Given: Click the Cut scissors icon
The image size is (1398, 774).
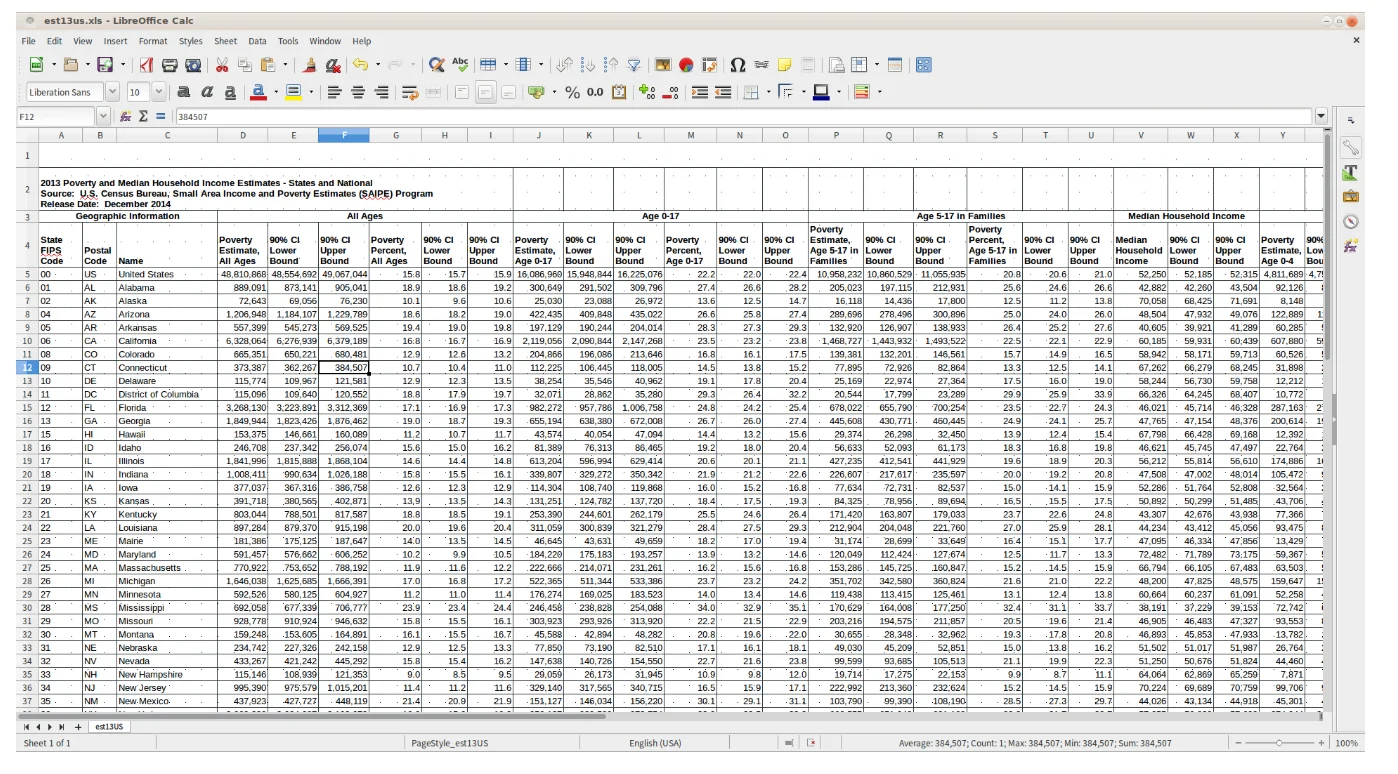Looking at the screenshot, I should point(222,65).
